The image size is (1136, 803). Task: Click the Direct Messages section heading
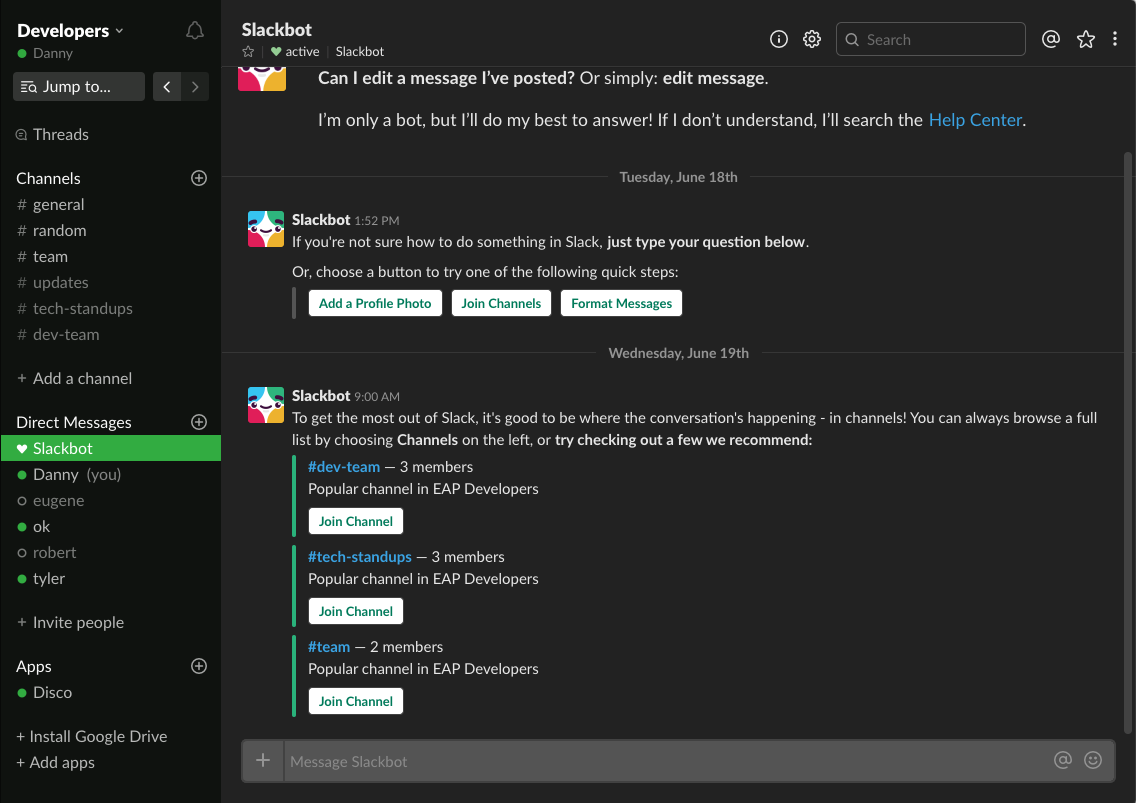click(74, 423)
